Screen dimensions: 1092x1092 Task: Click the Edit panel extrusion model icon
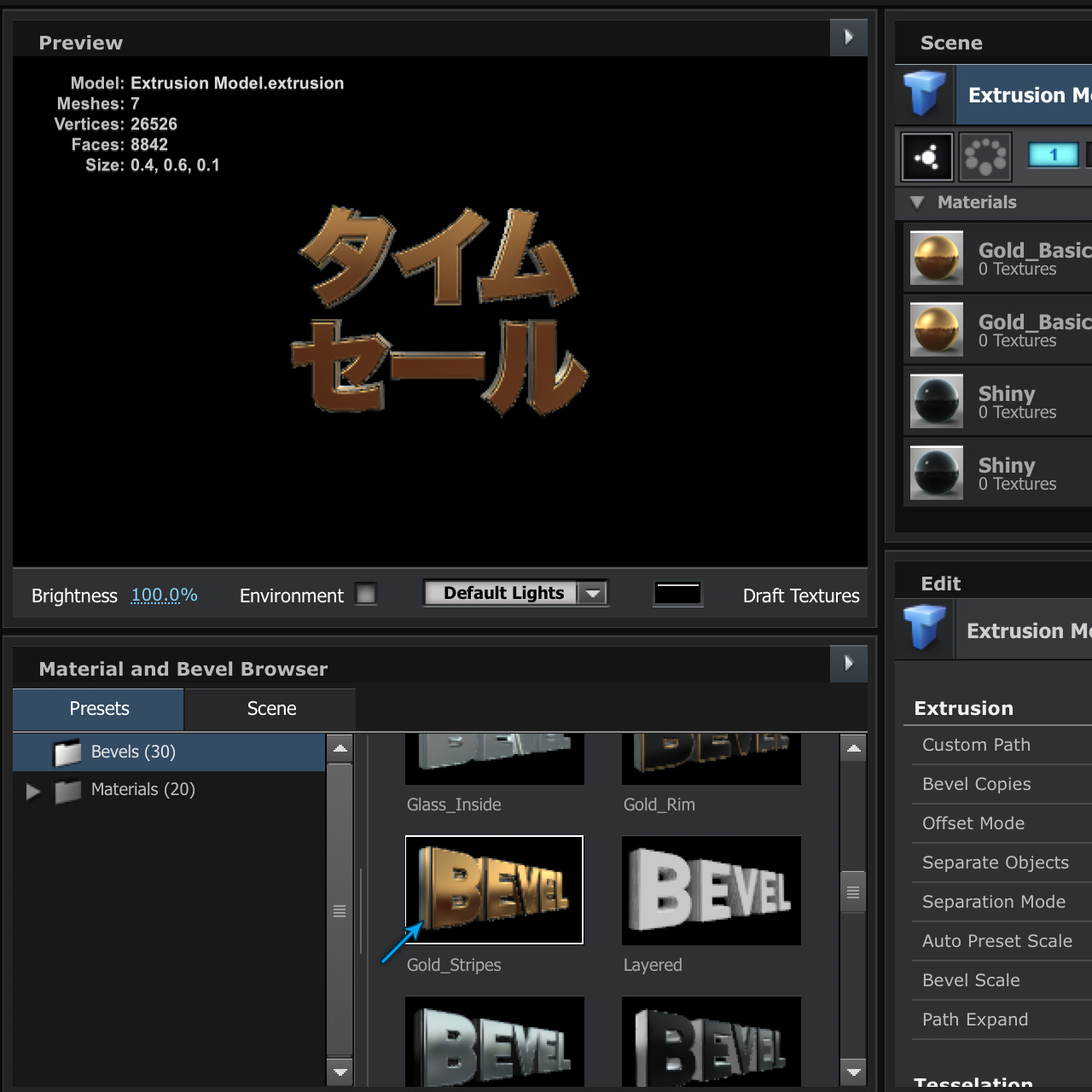[x=925, y=628]
